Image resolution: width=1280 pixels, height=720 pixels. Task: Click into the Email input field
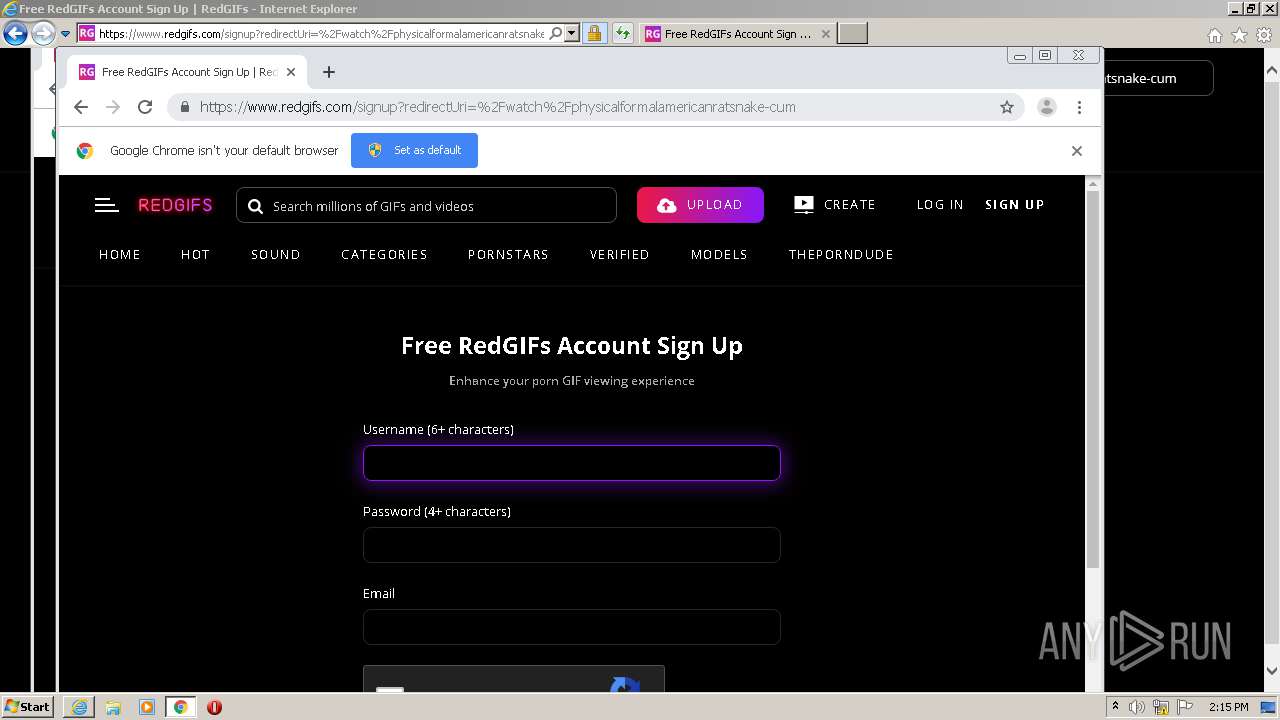pos(571,627)
